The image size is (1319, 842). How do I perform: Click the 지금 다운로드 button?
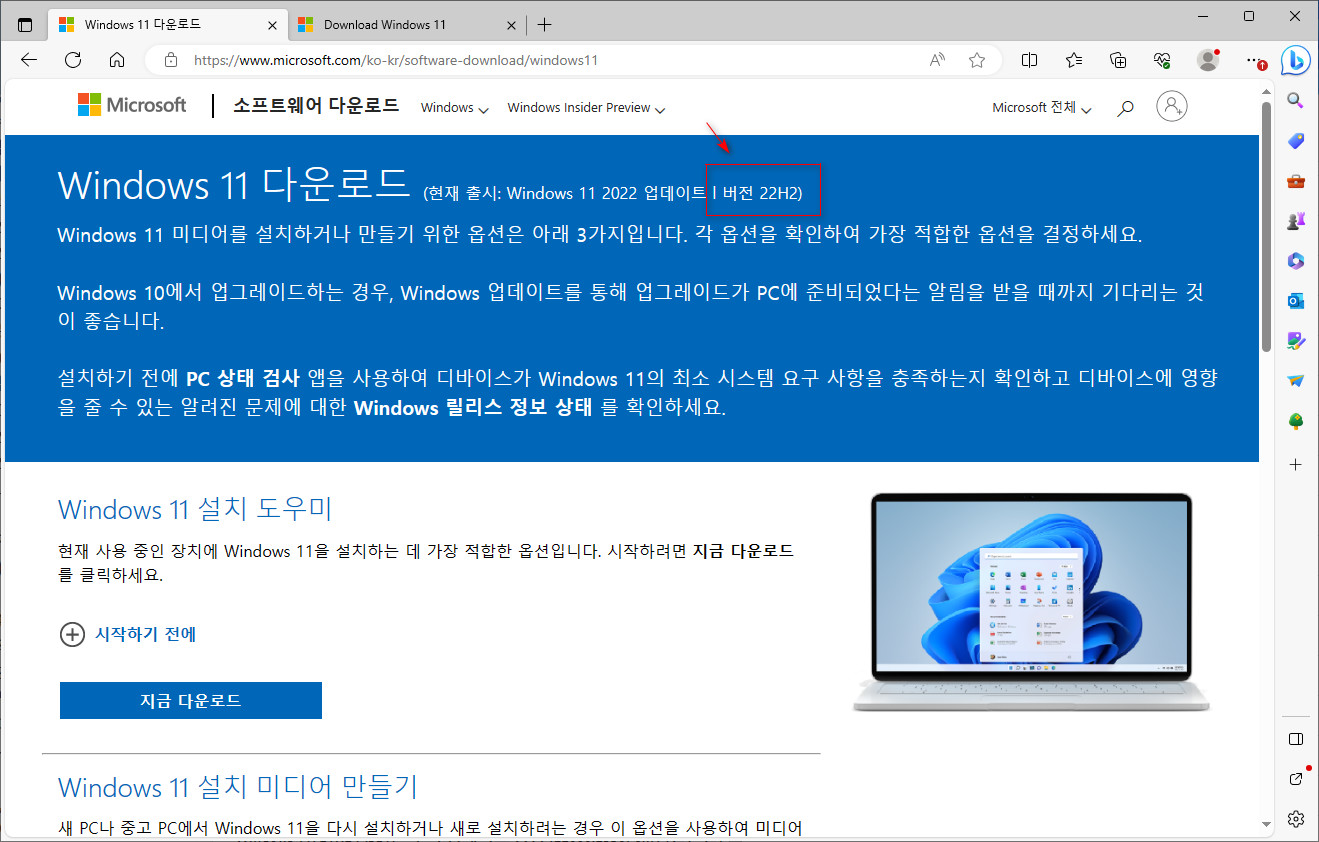coord(191,701)
